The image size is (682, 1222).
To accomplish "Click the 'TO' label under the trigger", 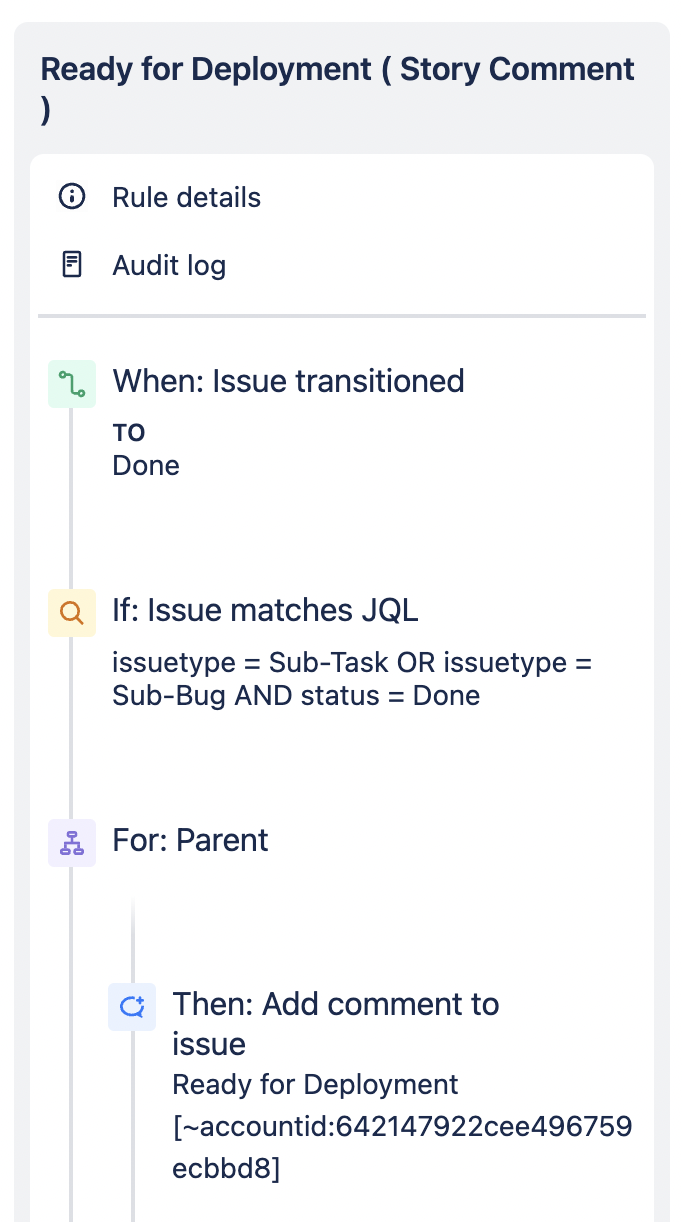I will click(x=129, y=433).
